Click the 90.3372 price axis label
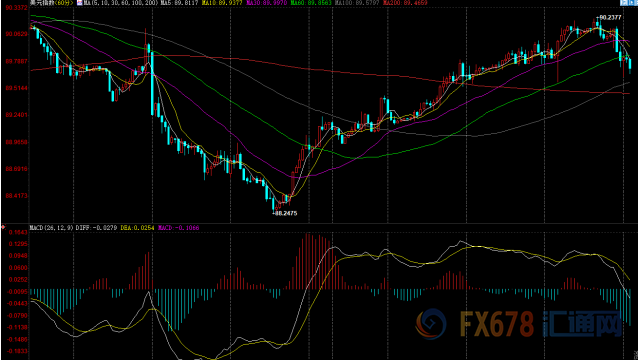 (16, 7)
